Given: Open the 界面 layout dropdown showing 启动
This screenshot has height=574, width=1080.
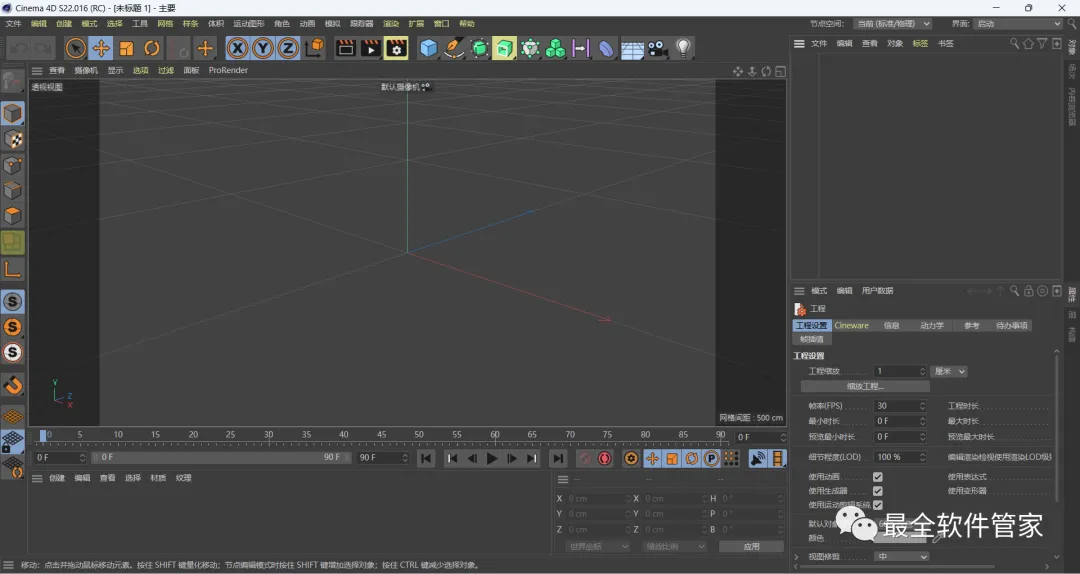Looking at the screenshot, I should click(x=1017, y=23).
